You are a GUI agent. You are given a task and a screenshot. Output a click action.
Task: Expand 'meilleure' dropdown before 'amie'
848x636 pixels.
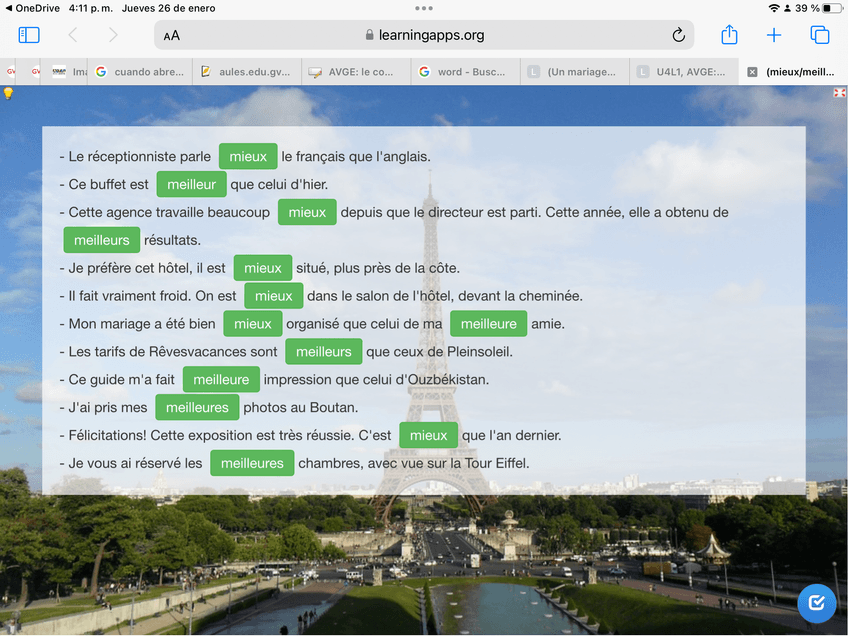488,324
